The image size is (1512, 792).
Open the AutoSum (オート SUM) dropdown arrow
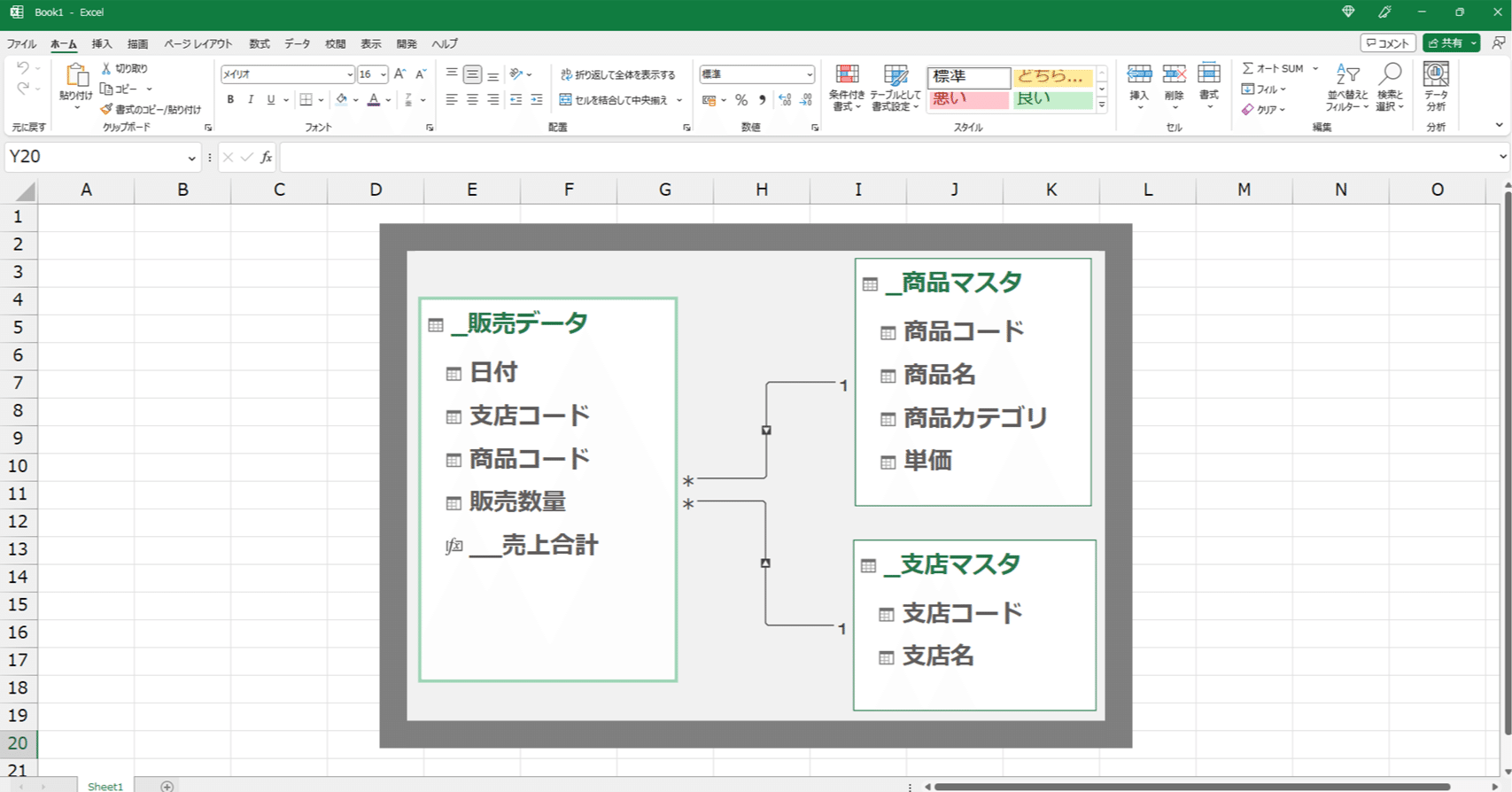[x=1315, y=68]
